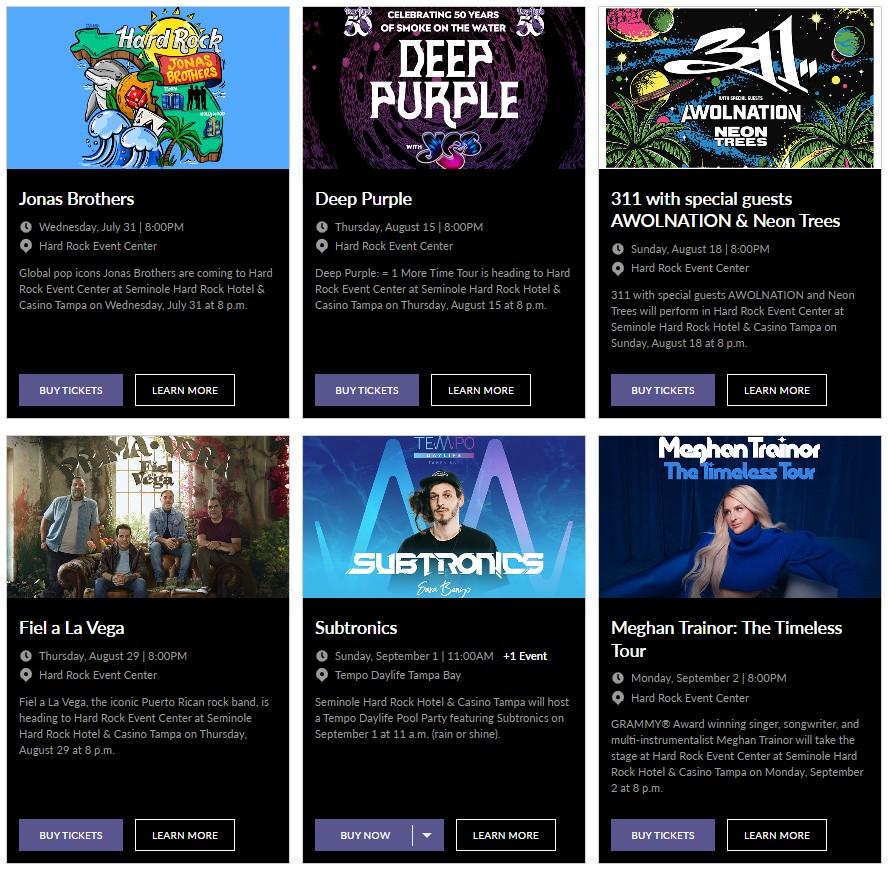The image size is (889, 869).
Task: Click the clock icon for Meghan Trainor date
Action: (617, 678)
